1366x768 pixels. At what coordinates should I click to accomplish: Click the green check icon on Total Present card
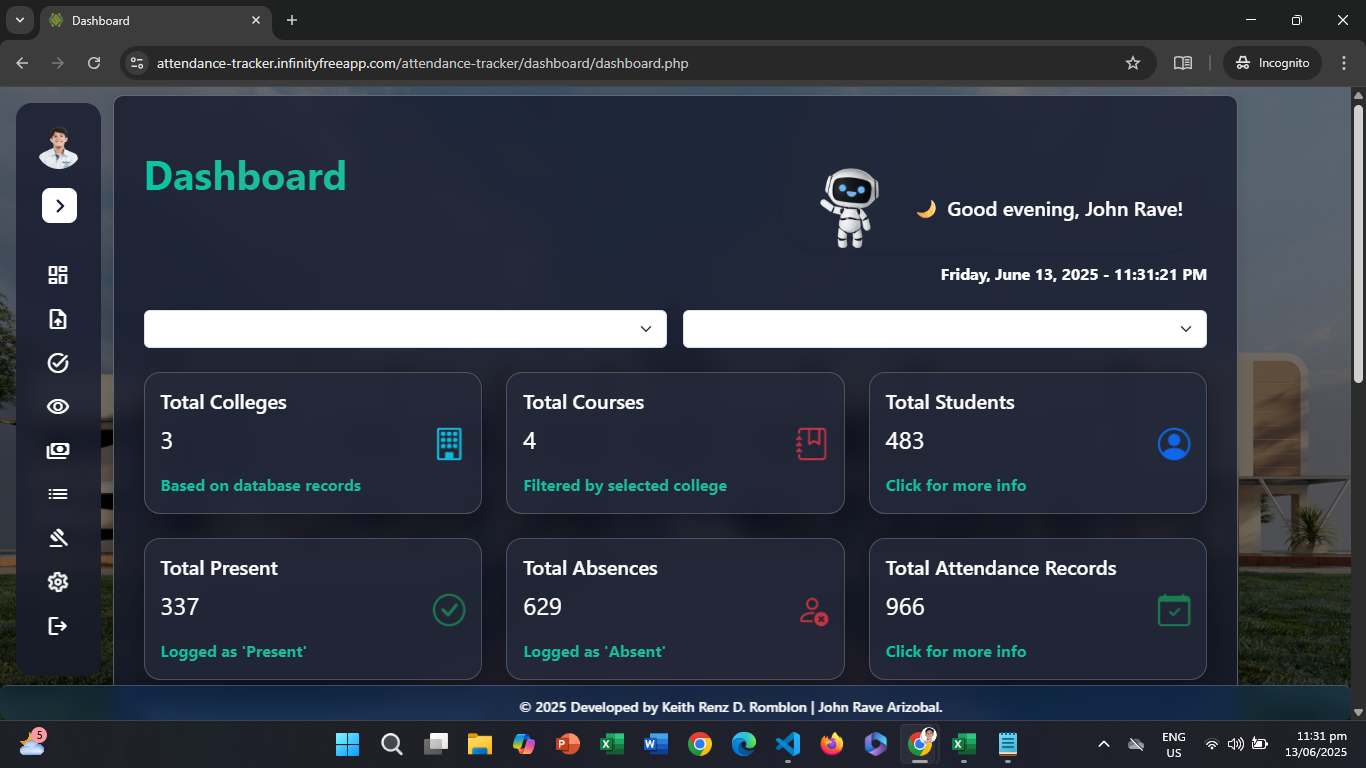click(449, 610)
